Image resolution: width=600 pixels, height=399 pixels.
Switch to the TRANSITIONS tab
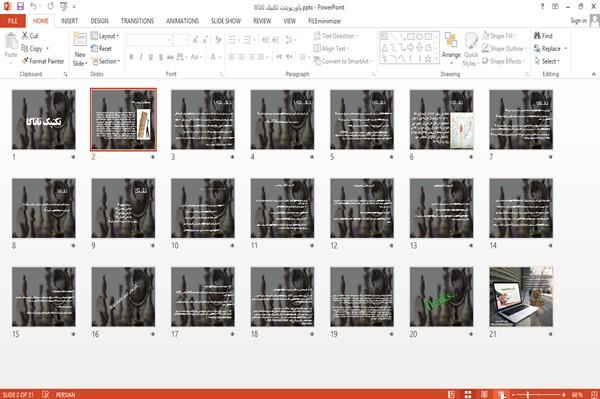point(137,21)
